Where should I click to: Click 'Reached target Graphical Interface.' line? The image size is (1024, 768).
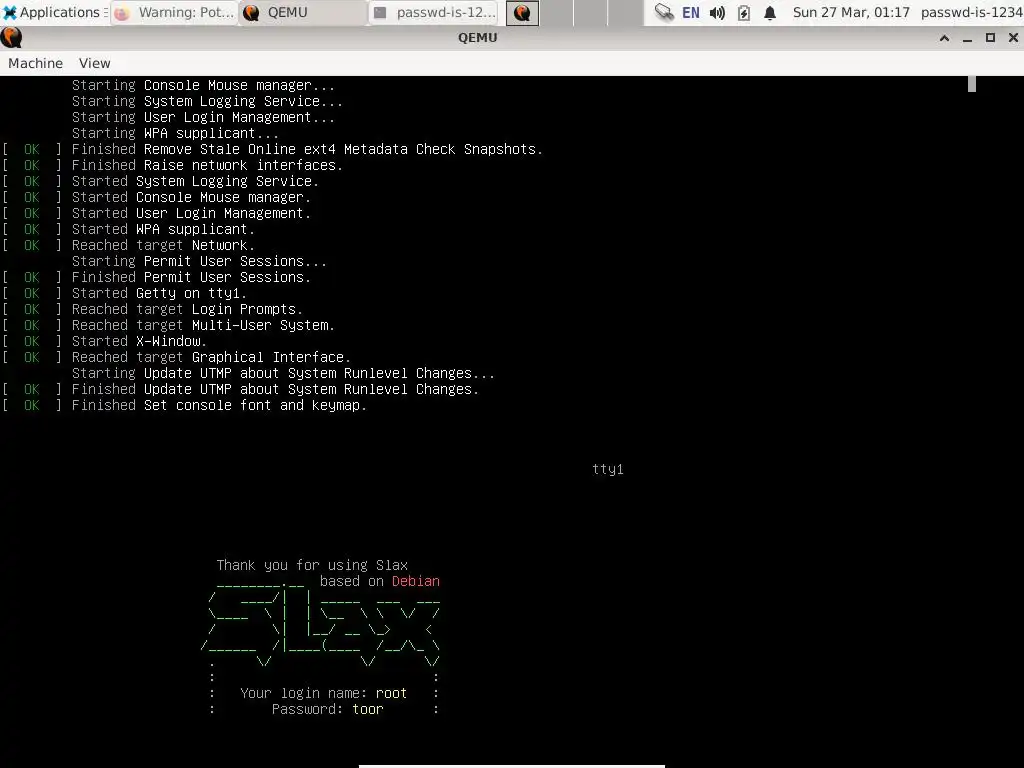[x=211, y=357]
